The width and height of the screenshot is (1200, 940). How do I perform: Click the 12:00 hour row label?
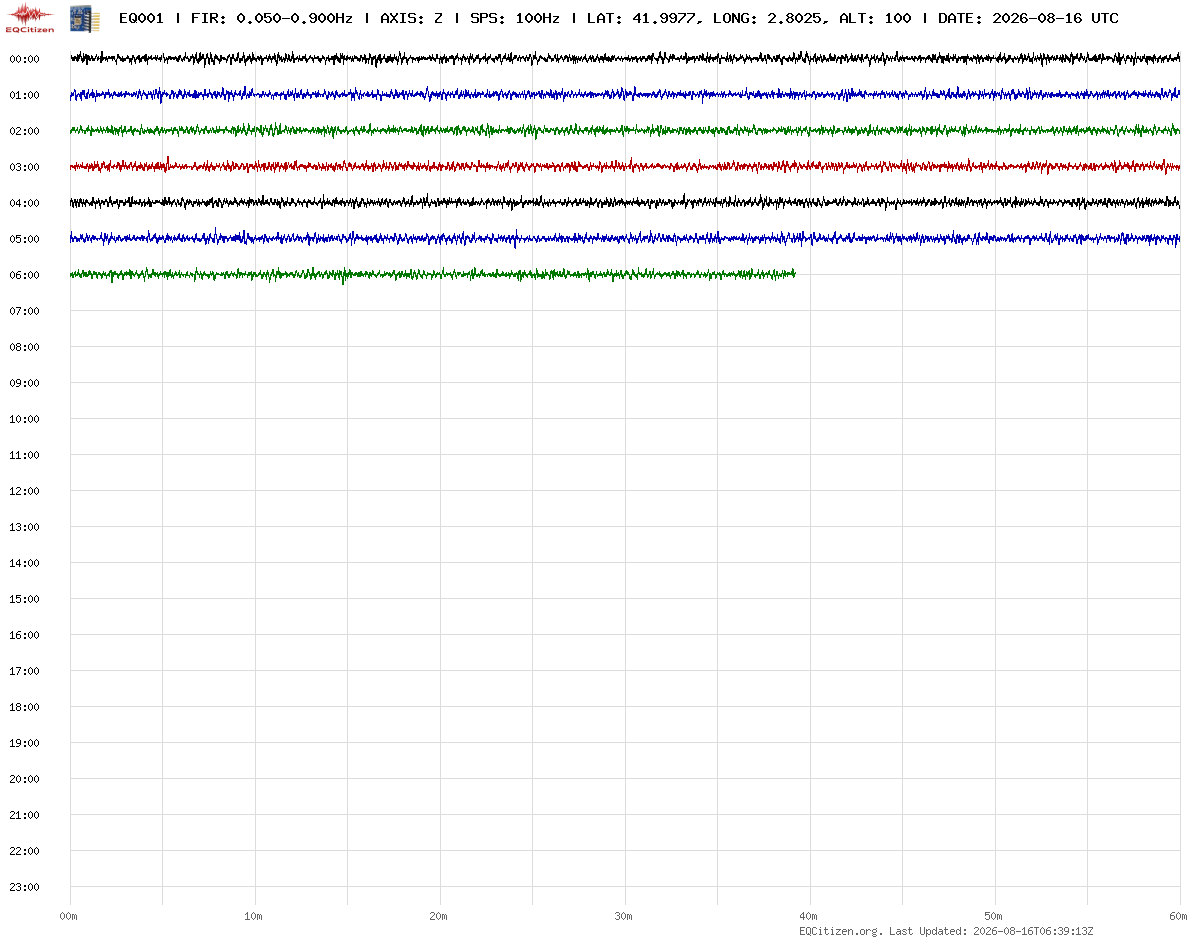(24, 491)
